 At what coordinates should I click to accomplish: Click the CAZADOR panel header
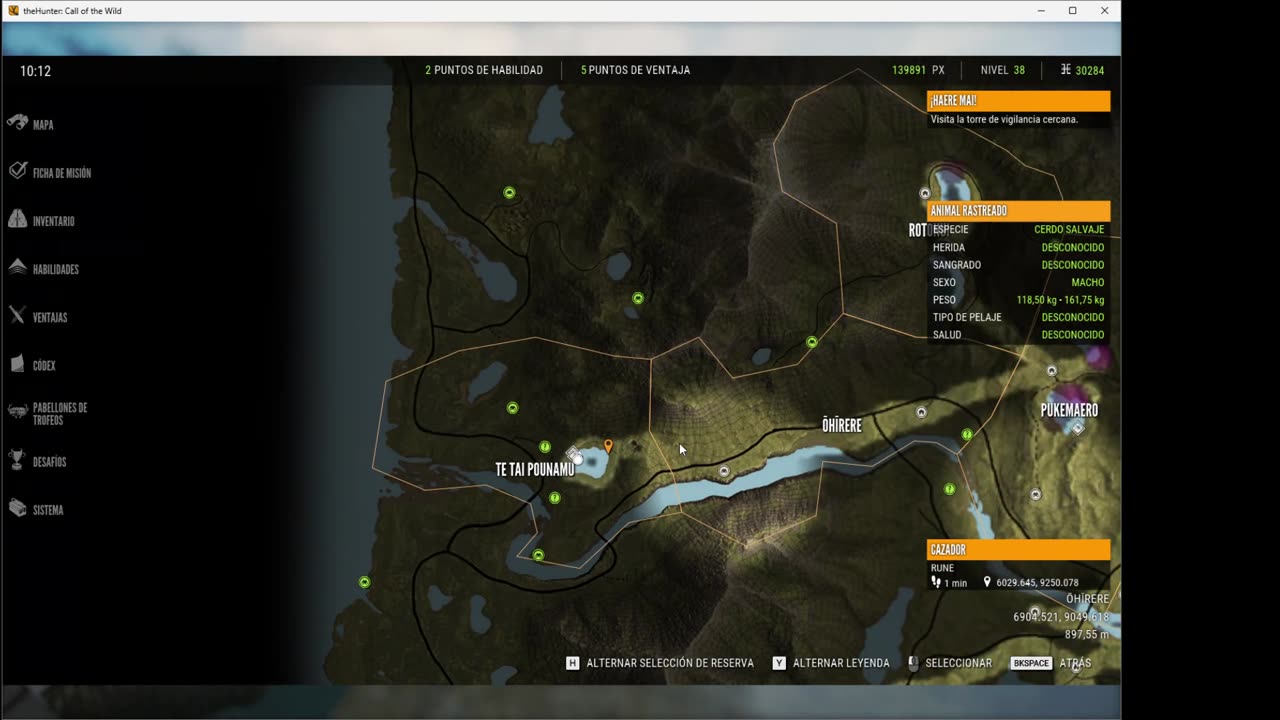point(1018,550)
